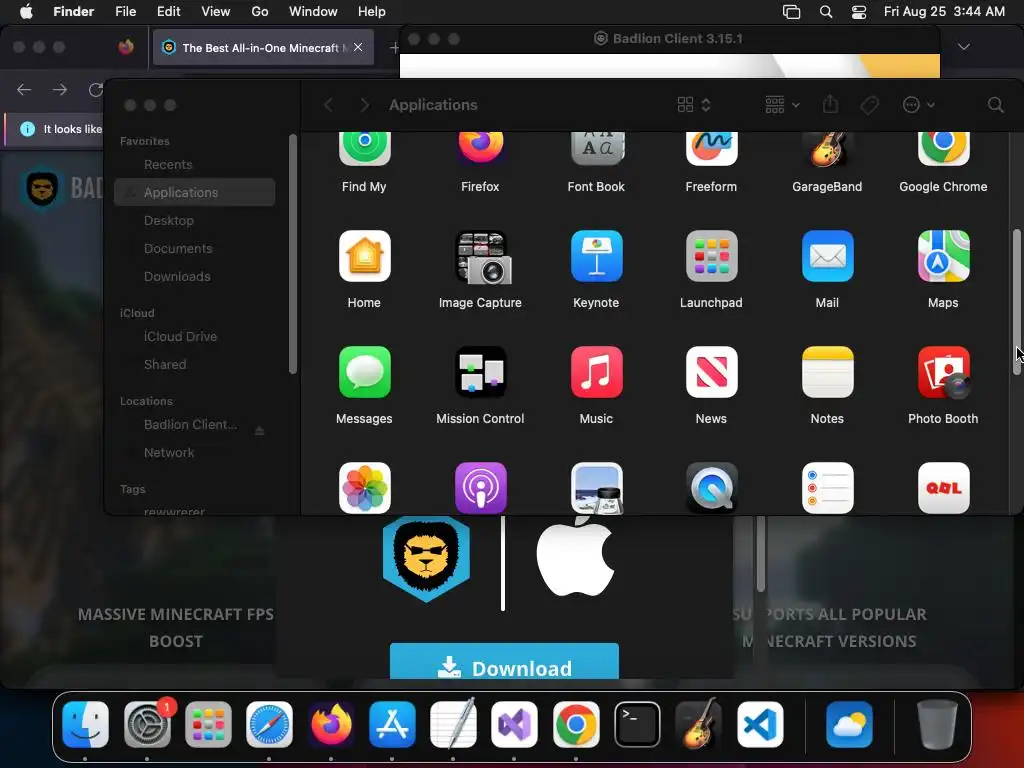Screen dimensions: 1024x768
Task: Select the Keynote app icon
Action: pyautogui.click(x=596, y=256)
